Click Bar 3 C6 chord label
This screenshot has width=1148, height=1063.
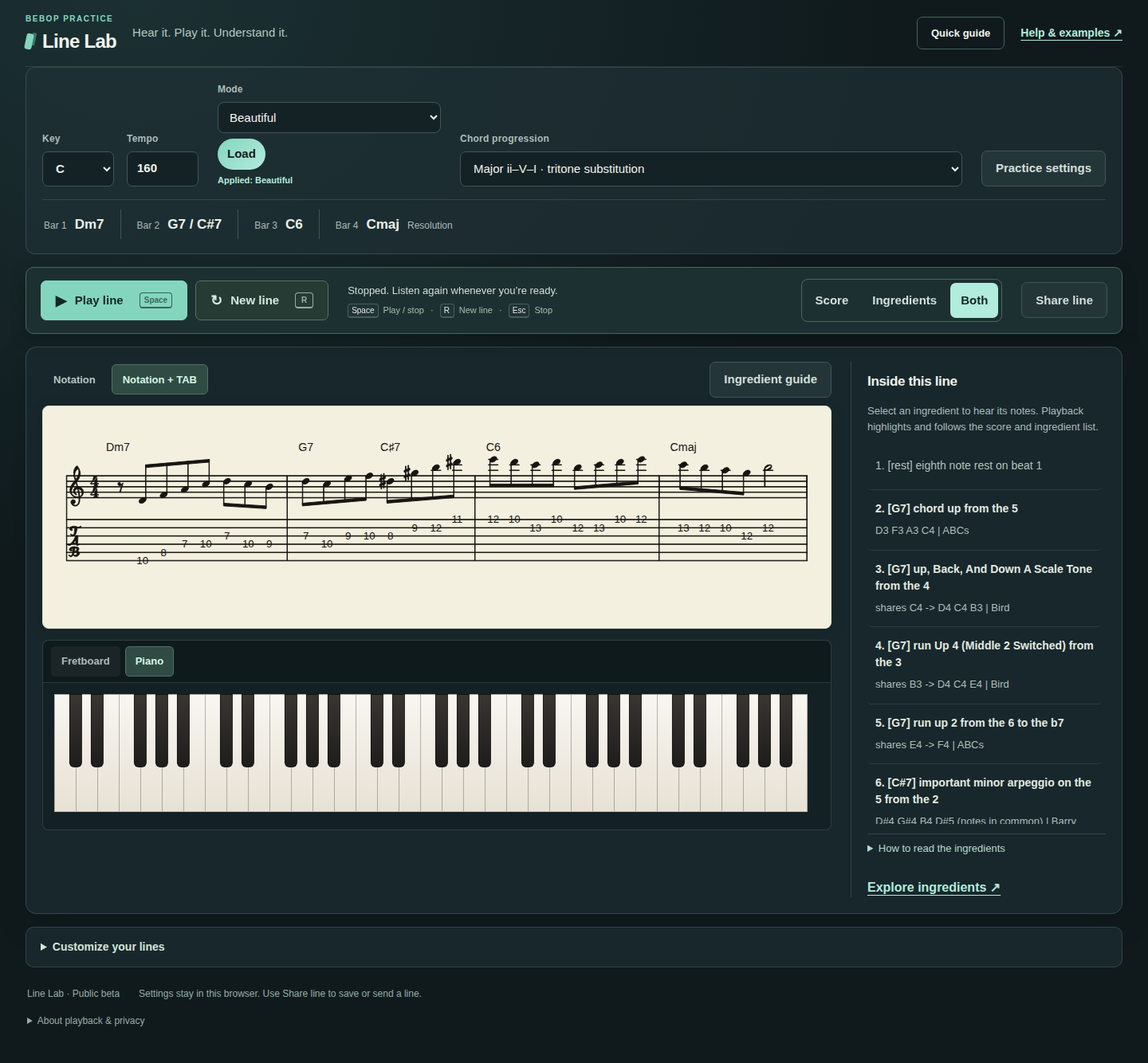click(278, 225)
